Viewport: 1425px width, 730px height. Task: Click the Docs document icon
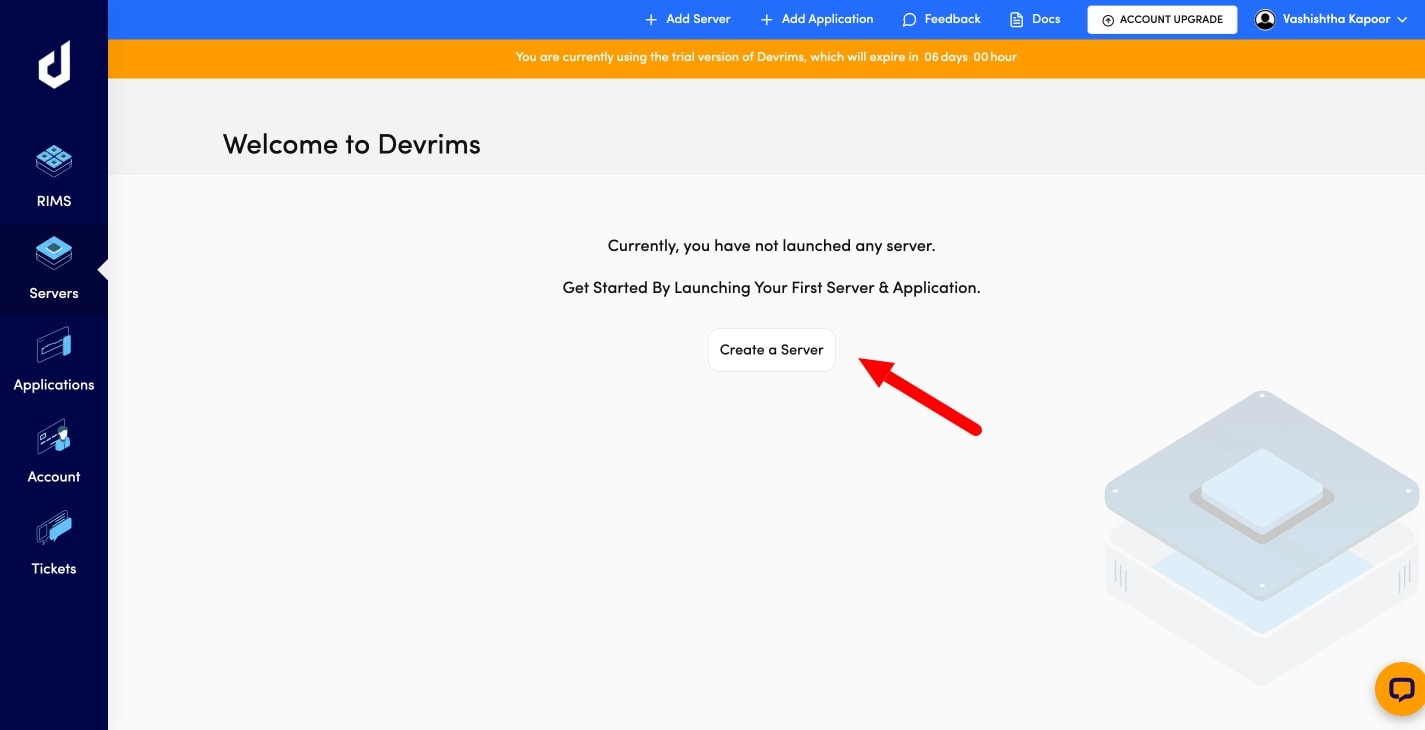point(1017,20)
